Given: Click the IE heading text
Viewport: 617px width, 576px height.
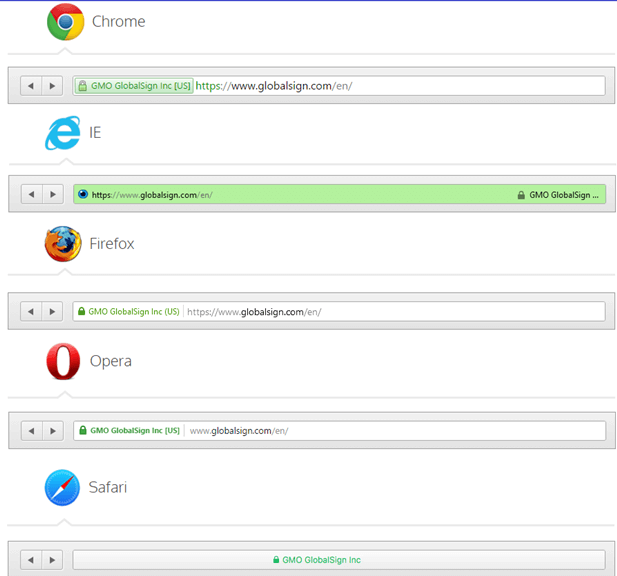Looking at the screenshot, I should (x=95, y=133).
